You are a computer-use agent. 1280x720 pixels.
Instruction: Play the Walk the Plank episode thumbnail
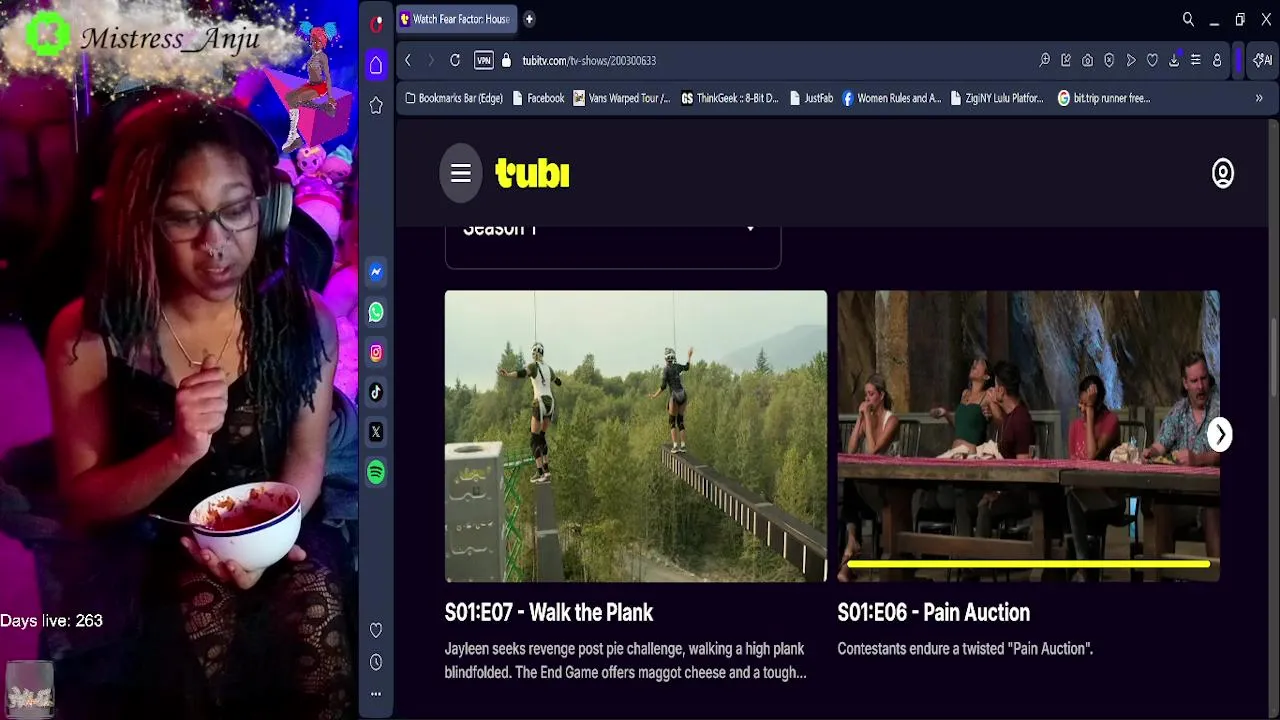636,436
